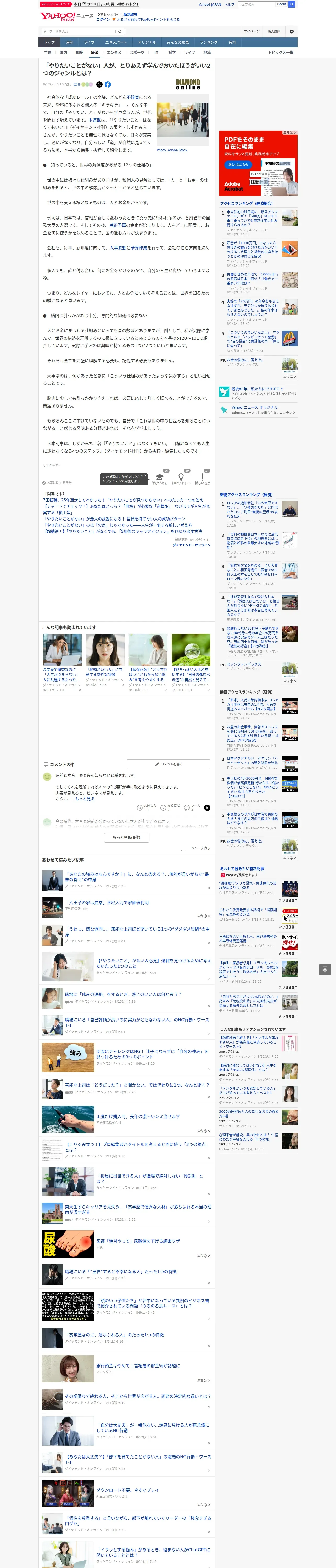This screenshot has height=1568, width=336.
Task: Select the トップ tab
Action: tap(49, 42)
